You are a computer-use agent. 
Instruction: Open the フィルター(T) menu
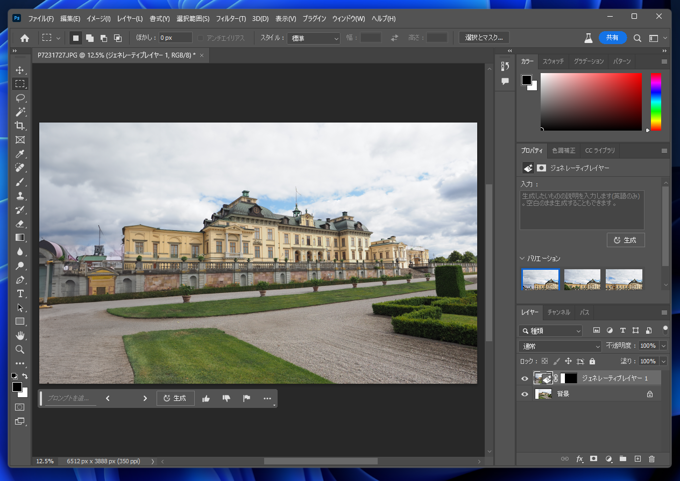(230, 18)
